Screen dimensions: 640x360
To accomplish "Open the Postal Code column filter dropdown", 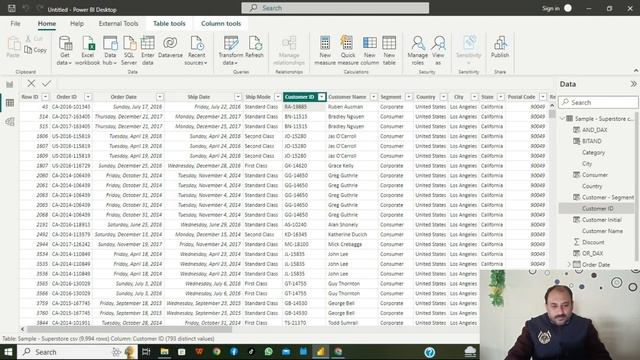I will tap(542, 97).
